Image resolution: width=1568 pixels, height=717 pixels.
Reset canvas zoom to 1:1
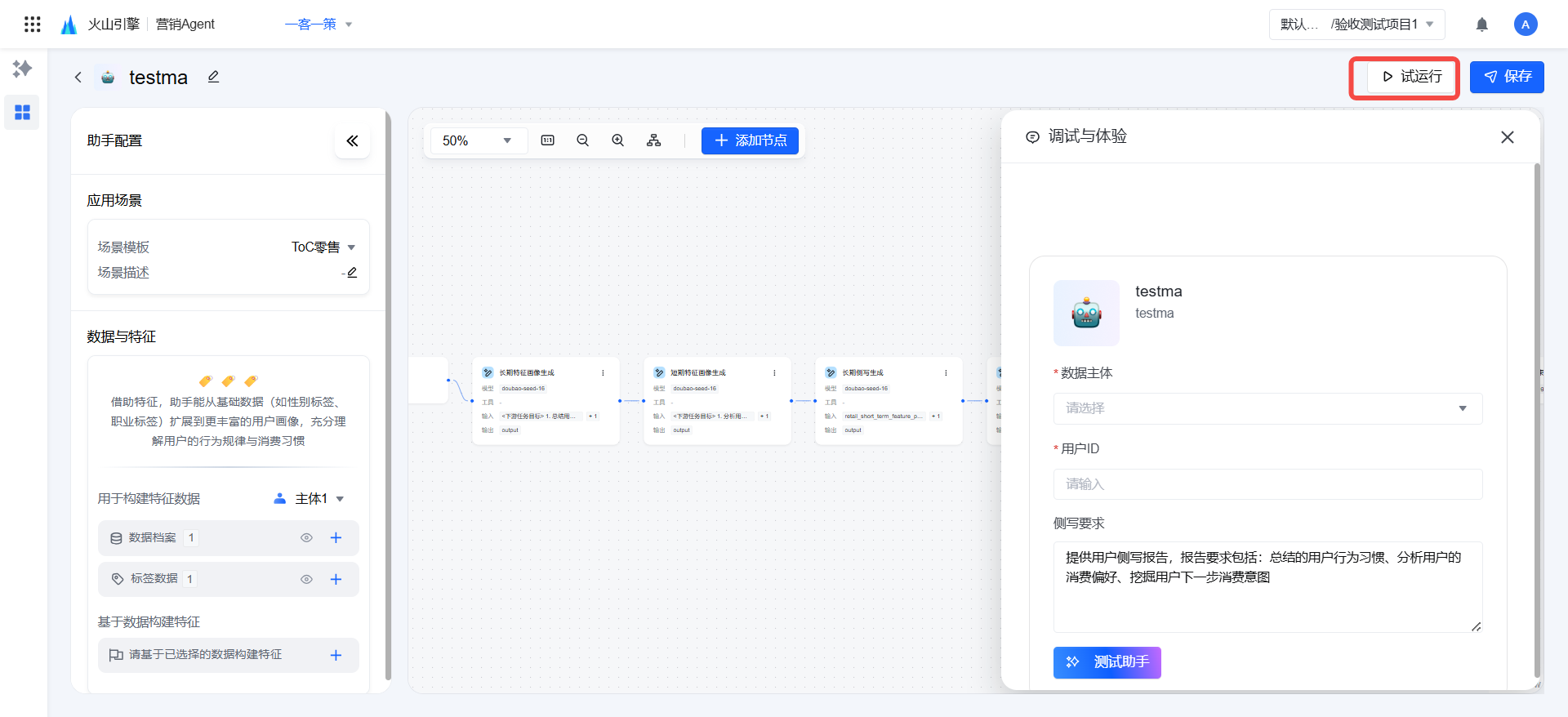(548, 140)
